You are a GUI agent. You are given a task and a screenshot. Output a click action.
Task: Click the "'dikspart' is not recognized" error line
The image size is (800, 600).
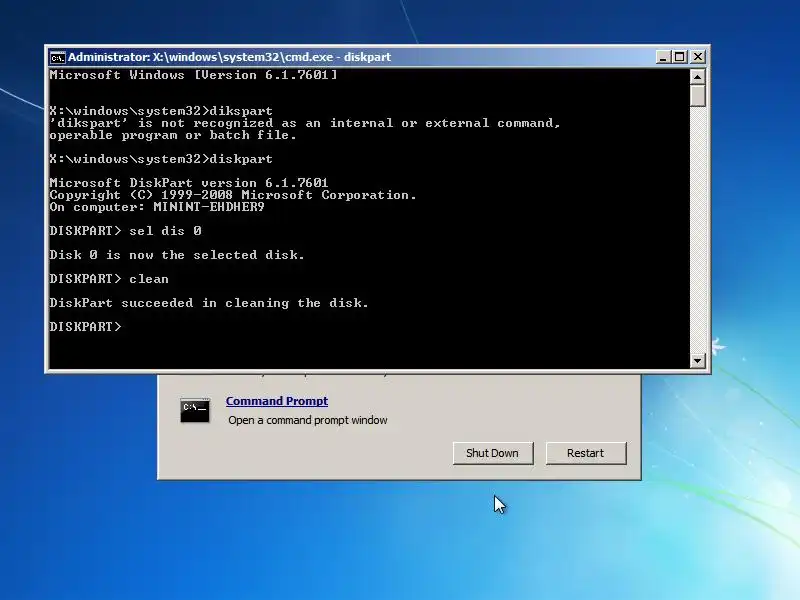click(305, 123)
